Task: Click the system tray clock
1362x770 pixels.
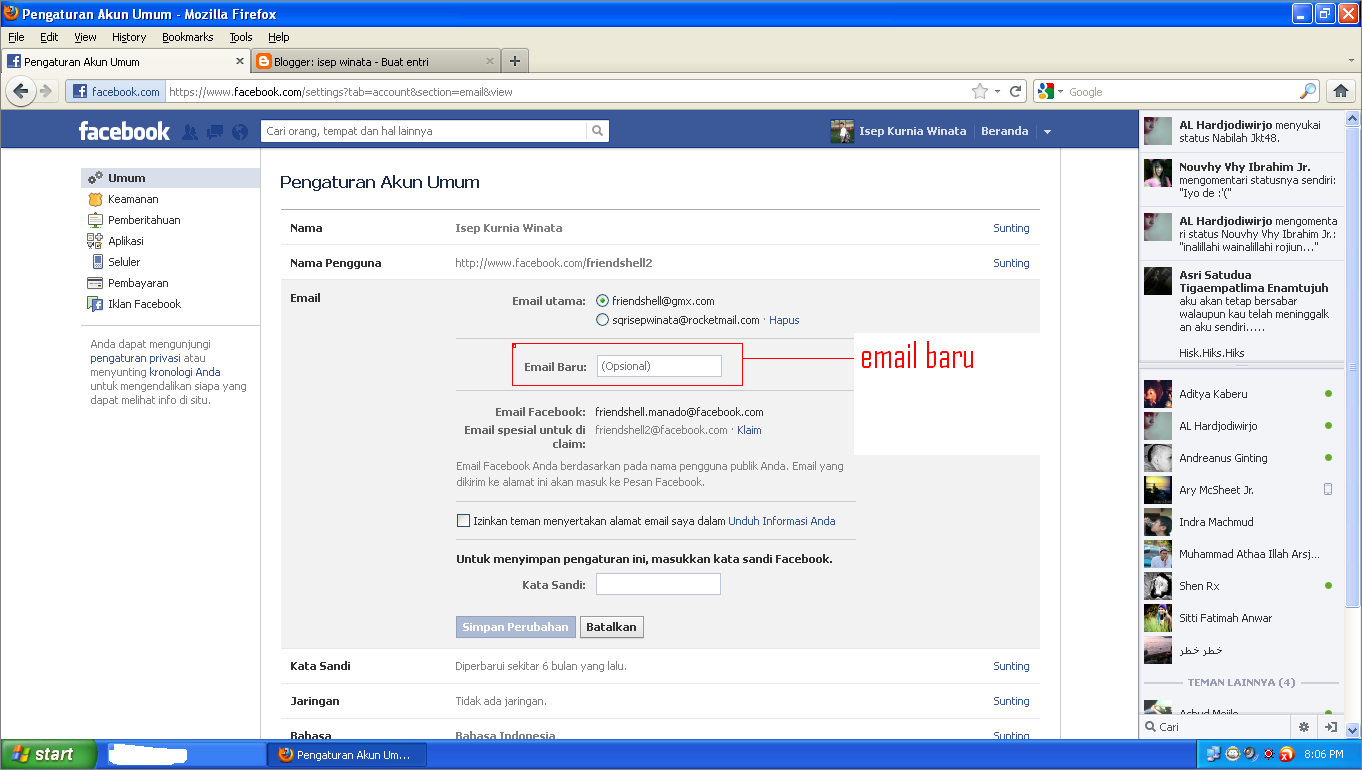Action: coord(1323,755)
